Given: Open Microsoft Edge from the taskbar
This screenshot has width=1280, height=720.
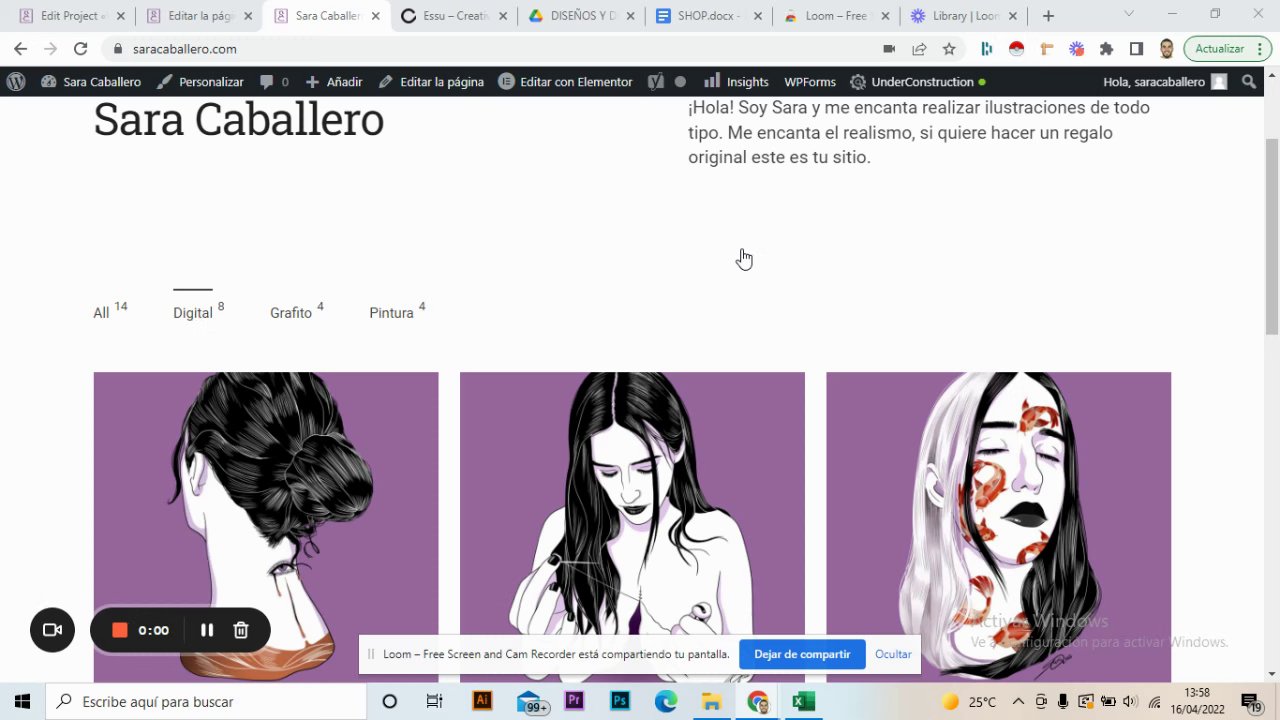Looking at the screenshot, I should click(x=666, y=702).
